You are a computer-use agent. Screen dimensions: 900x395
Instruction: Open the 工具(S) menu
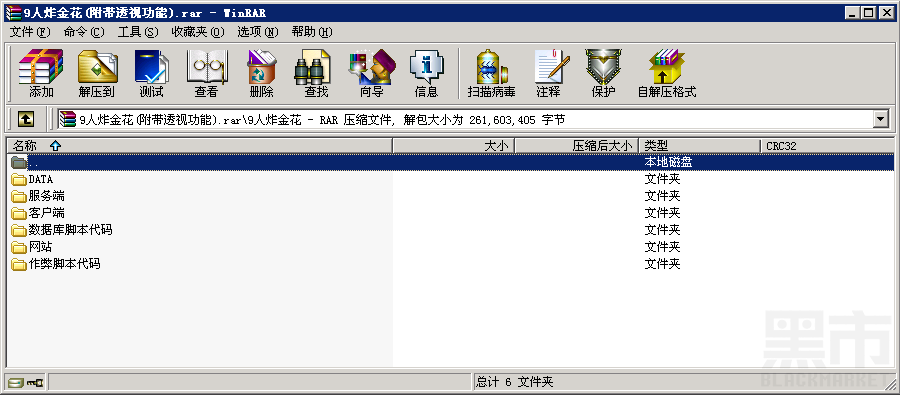[138, 32]
